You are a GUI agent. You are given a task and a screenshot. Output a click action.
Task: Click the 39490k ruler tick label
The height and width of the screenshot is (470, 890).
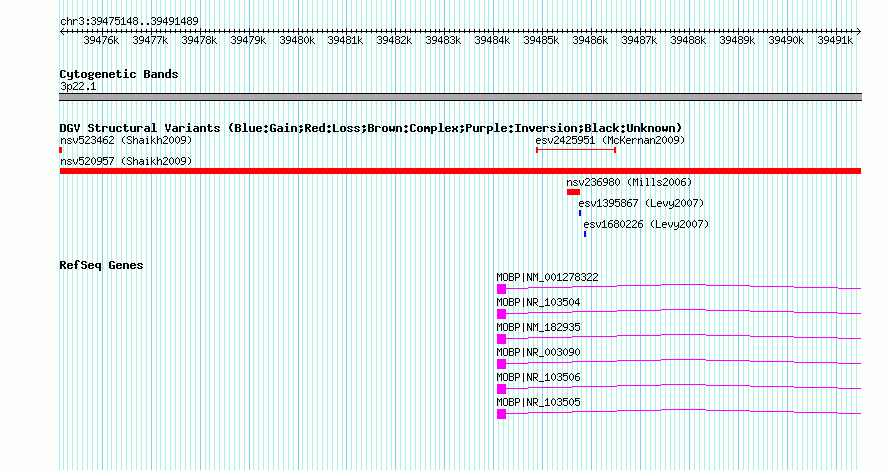click(786, 40)
